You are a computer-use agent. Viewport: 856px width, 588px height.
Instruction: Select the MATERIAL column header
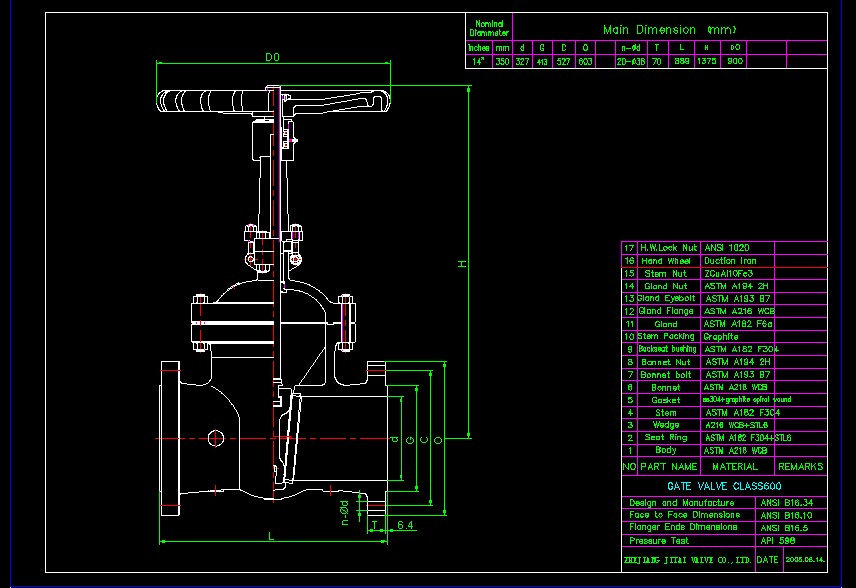[x=735, y=466]
